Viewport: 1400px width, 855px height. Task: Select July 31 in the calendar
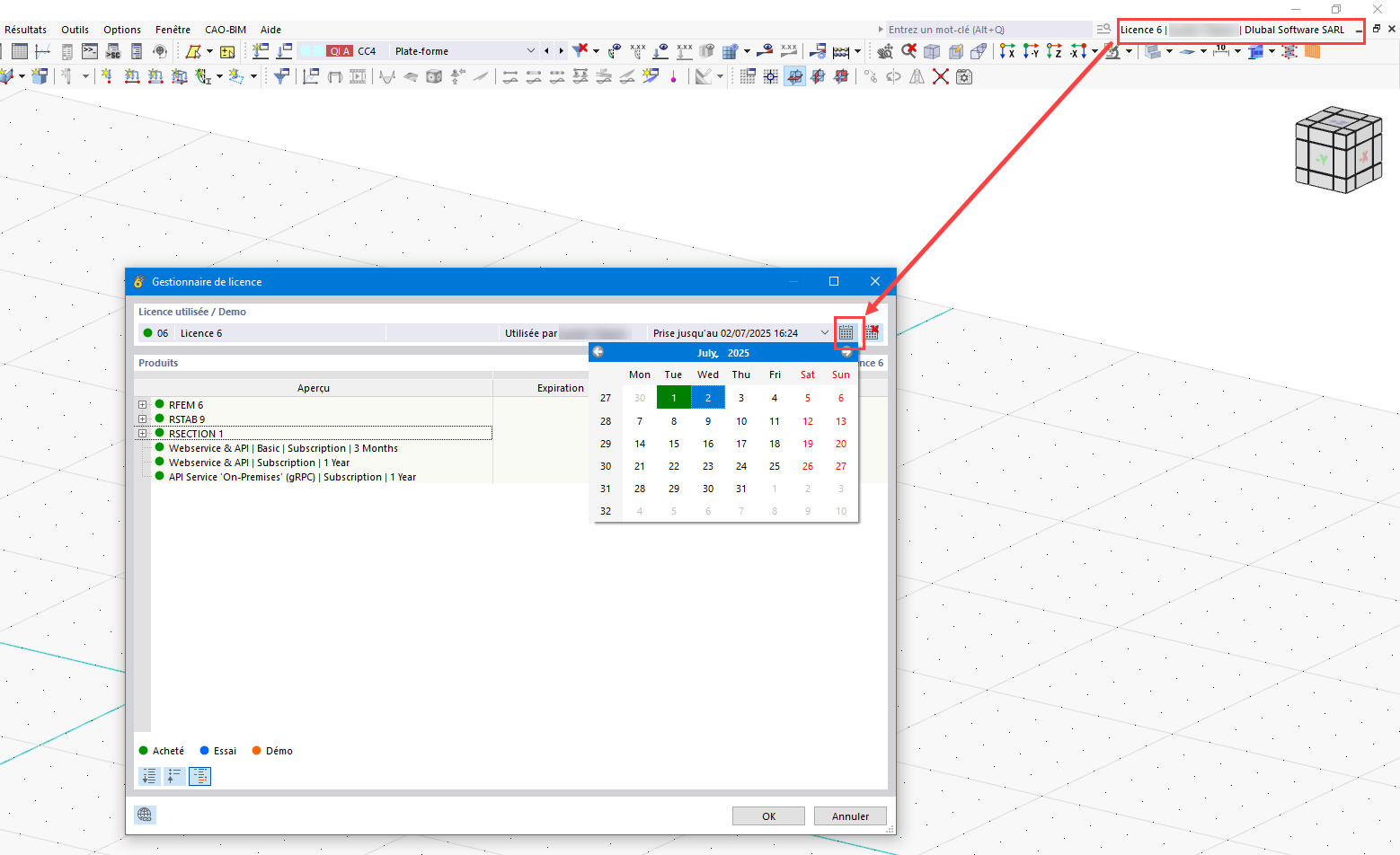[741, 489]
